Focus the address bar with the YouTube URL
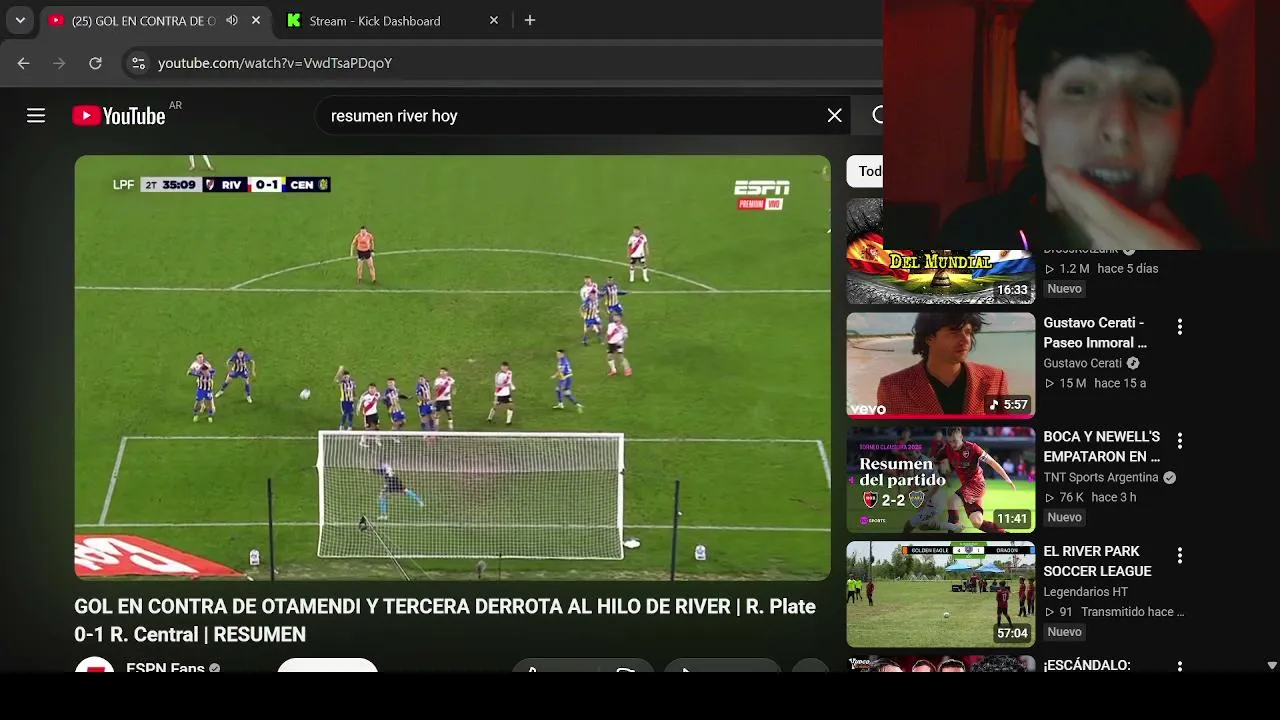The width and height of the screenshot is (1280, 720). 500,63
